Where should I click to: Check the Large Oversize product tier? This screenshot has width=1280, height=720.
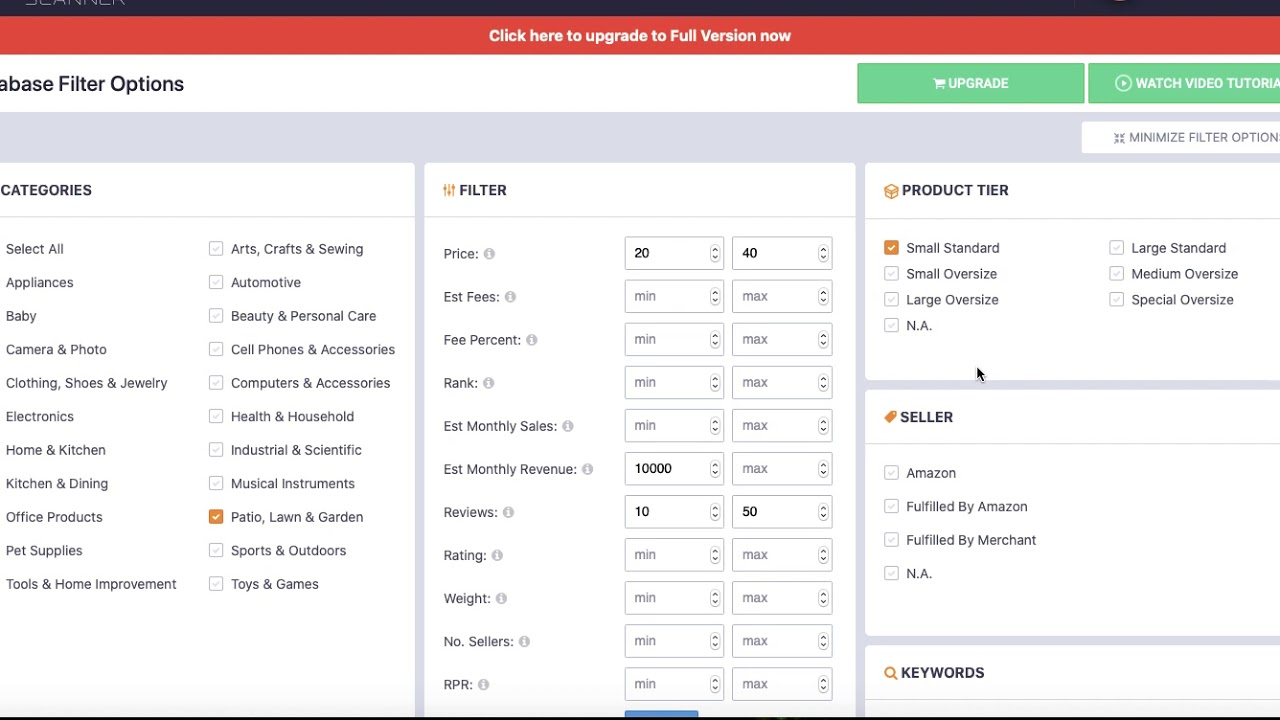(891, 300)
